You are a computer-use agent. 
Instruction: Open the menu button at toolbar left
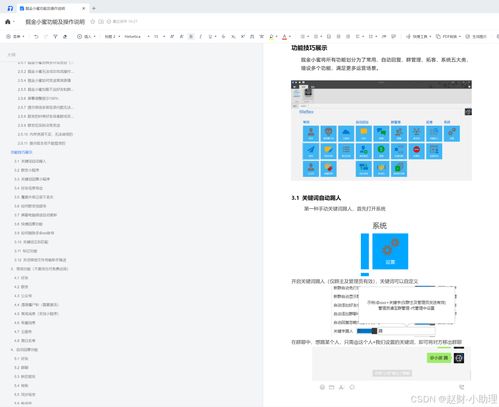coord(15,36)
